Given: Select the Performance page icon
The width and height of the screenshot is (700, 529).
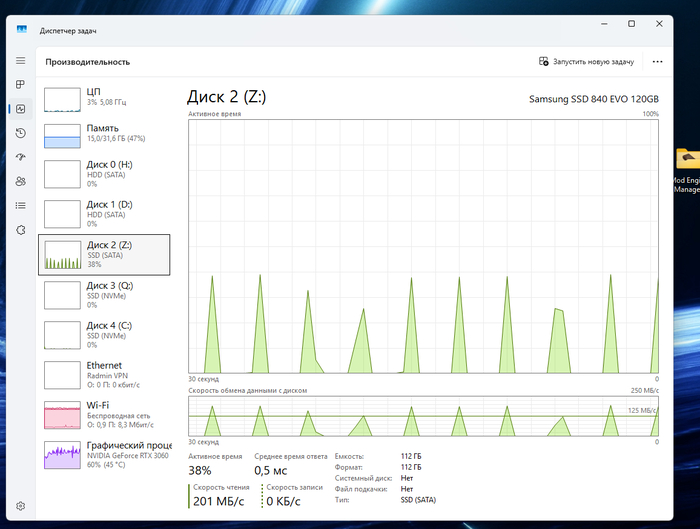Looking at the screenshot, I should point(21,109).
